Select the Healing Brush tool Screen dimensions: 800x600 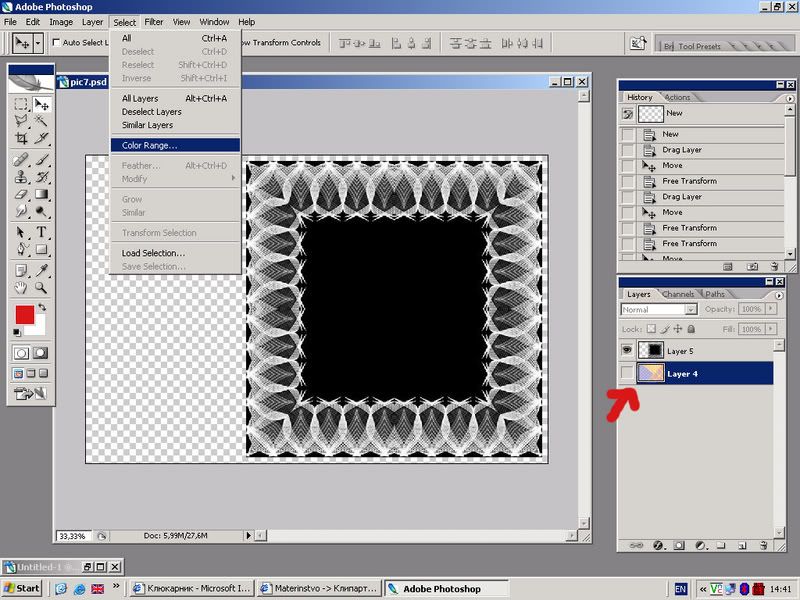coord(20,160)
